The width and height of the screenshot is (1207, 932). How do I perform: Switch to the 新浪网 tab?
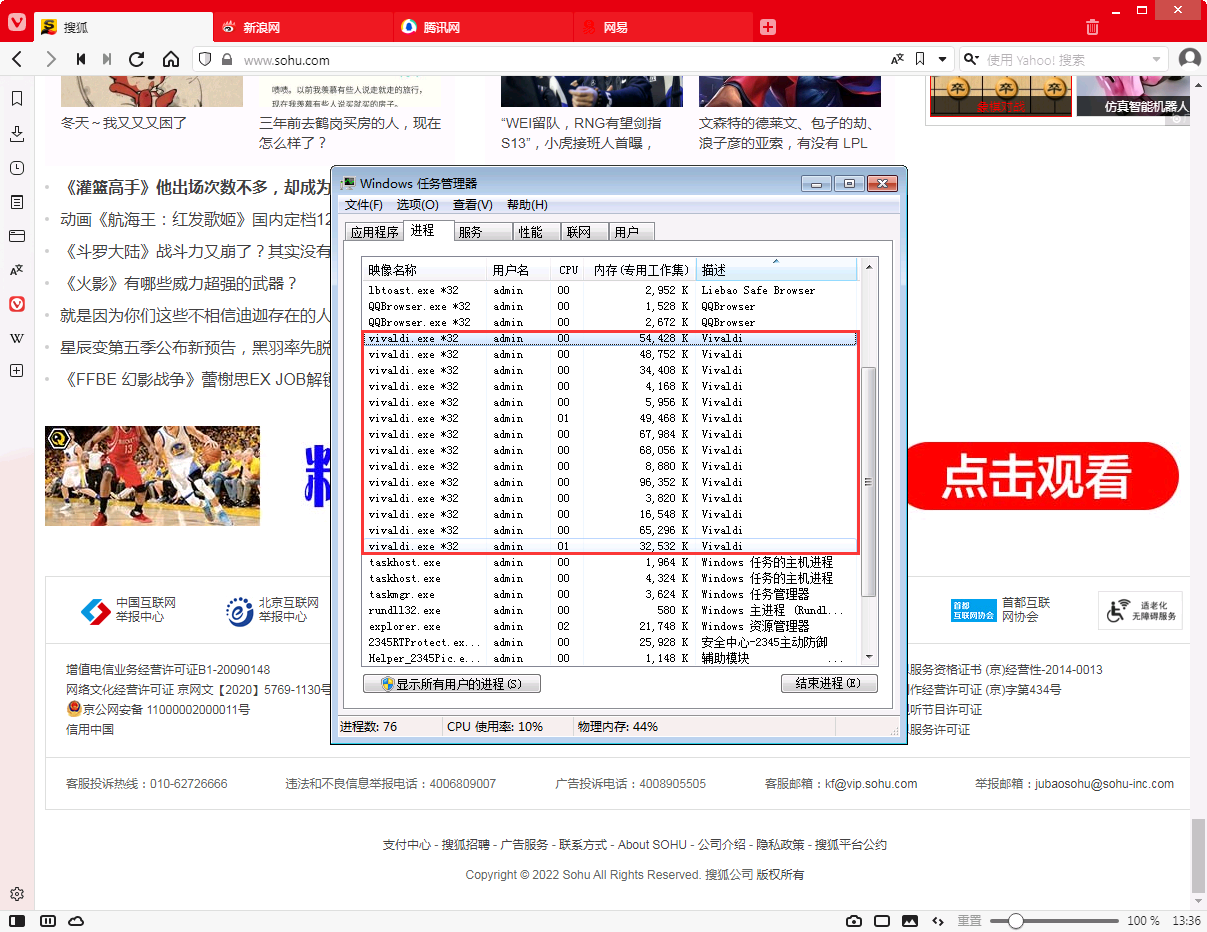[303, 27]
